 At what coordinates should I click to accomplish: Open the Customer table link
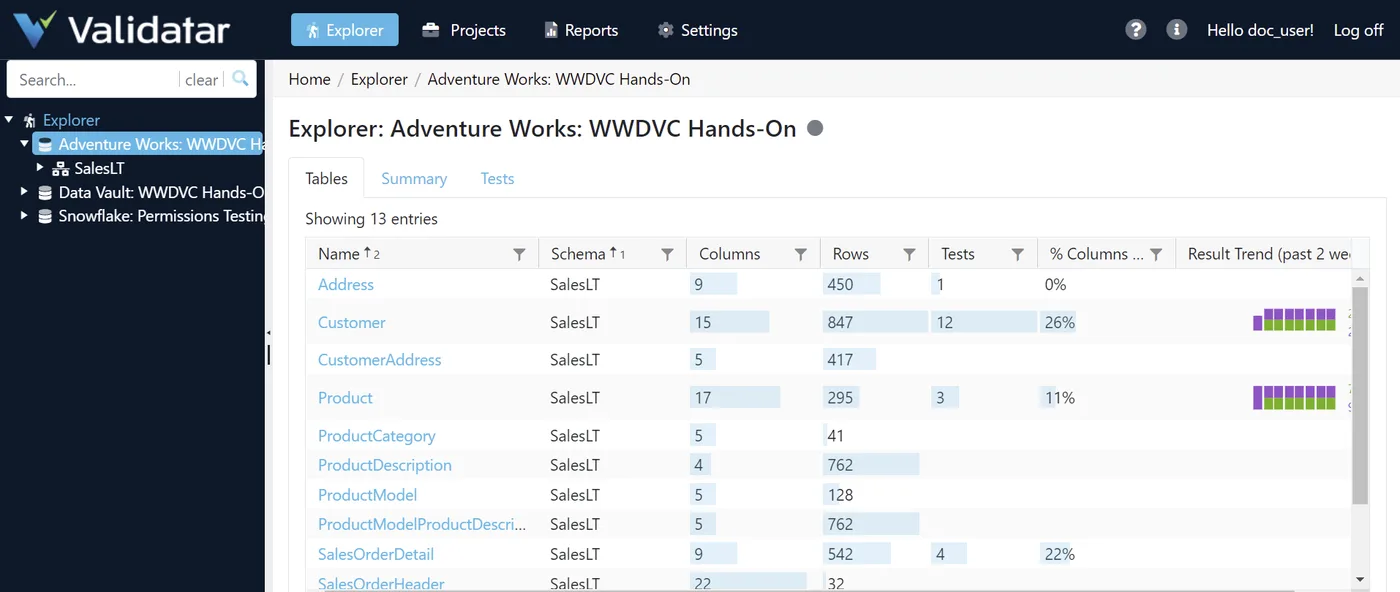pyautogui.click(x=351, y=322)
